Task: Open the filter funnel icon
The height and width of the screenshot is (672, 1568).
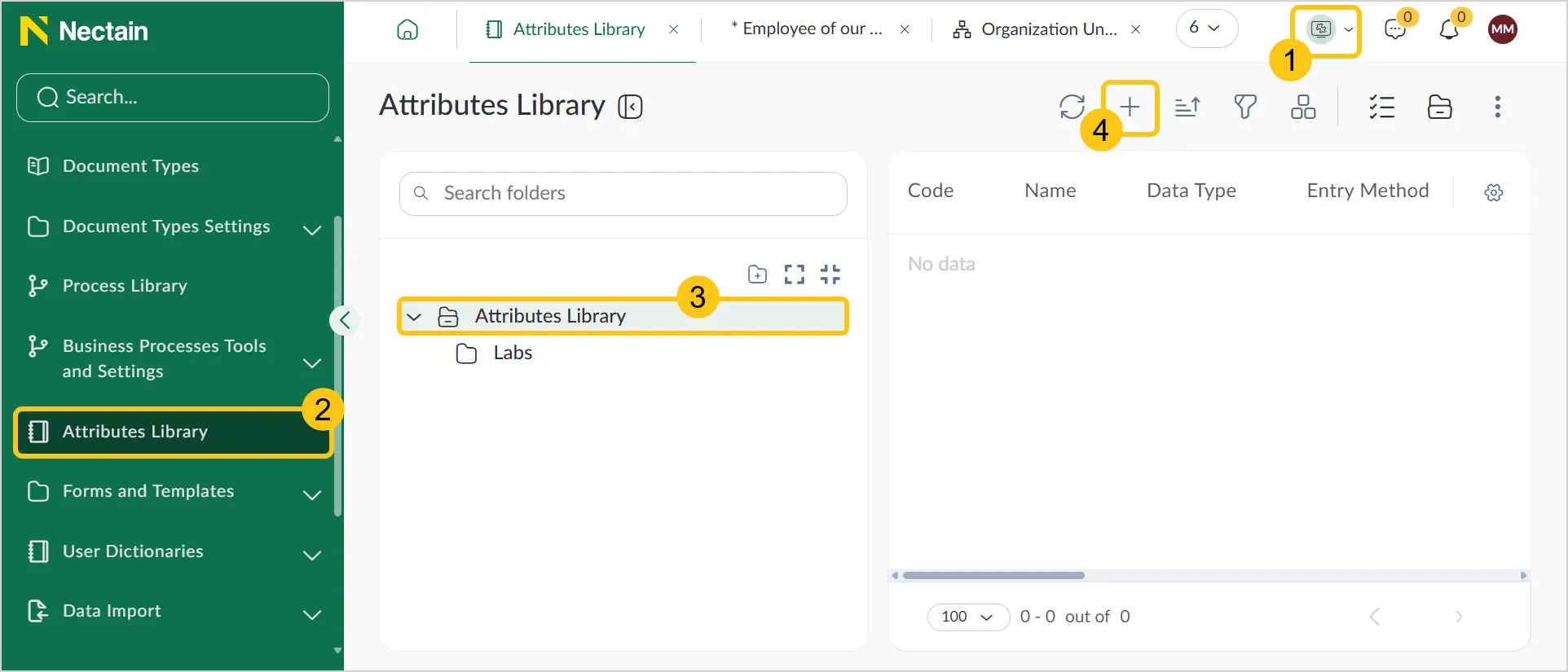Action: pos(1245,107)
